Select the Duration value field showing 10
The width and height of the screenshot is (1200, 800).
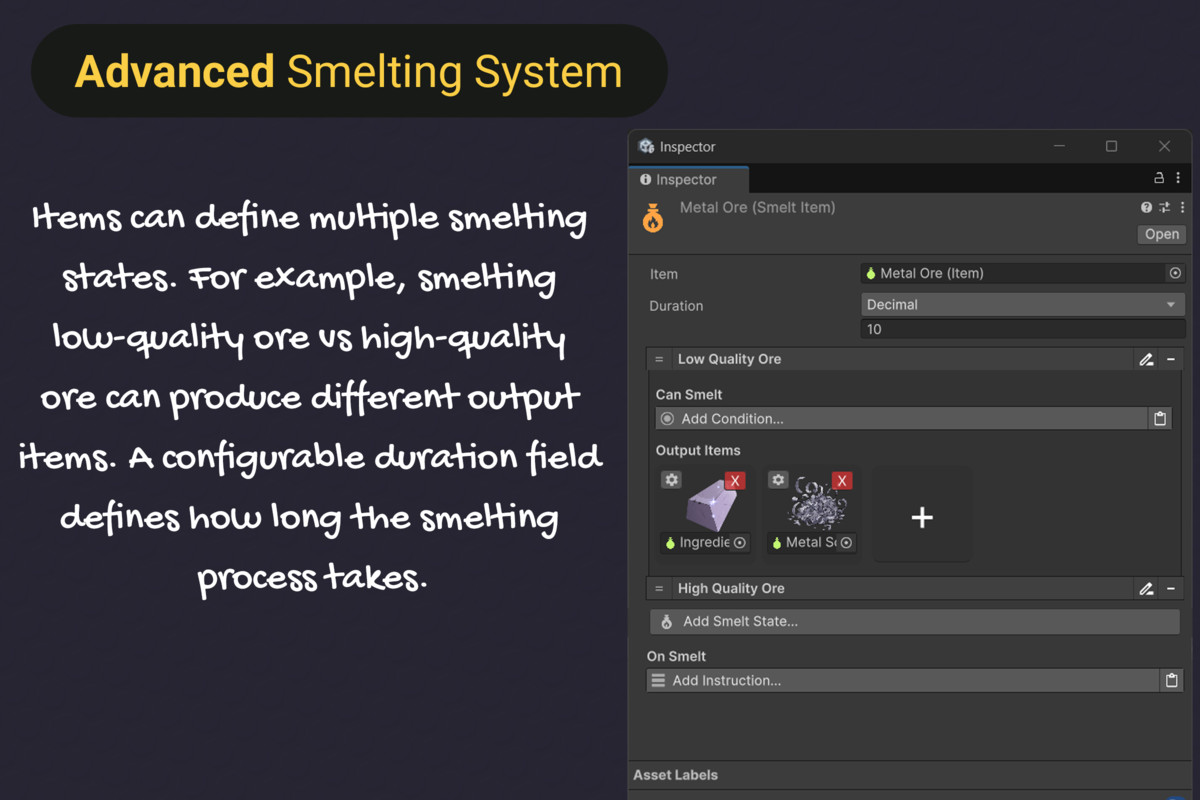point(1020,328)
